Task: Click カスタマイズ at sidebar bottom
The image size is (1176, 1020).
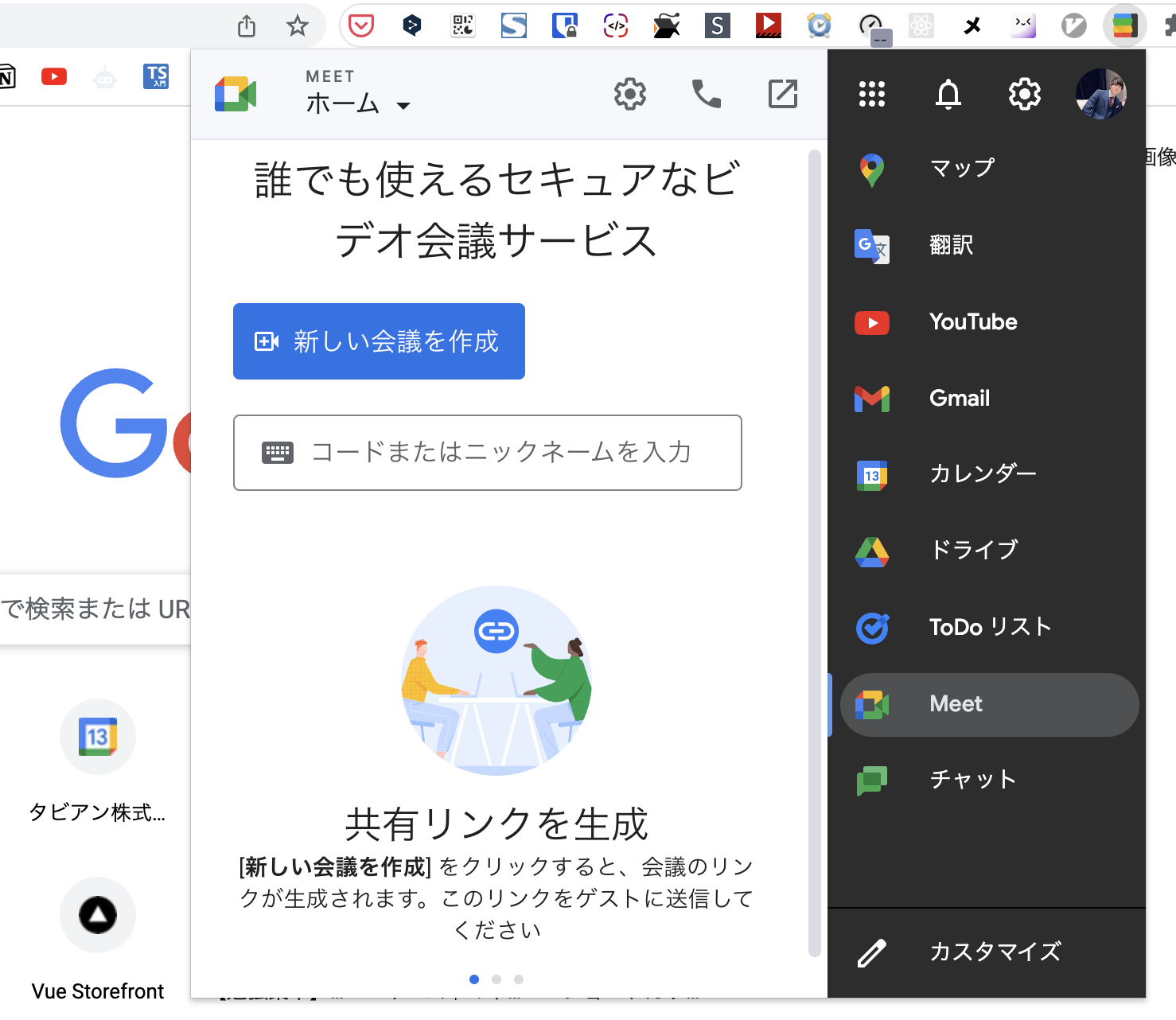Action: coord(987,952)
